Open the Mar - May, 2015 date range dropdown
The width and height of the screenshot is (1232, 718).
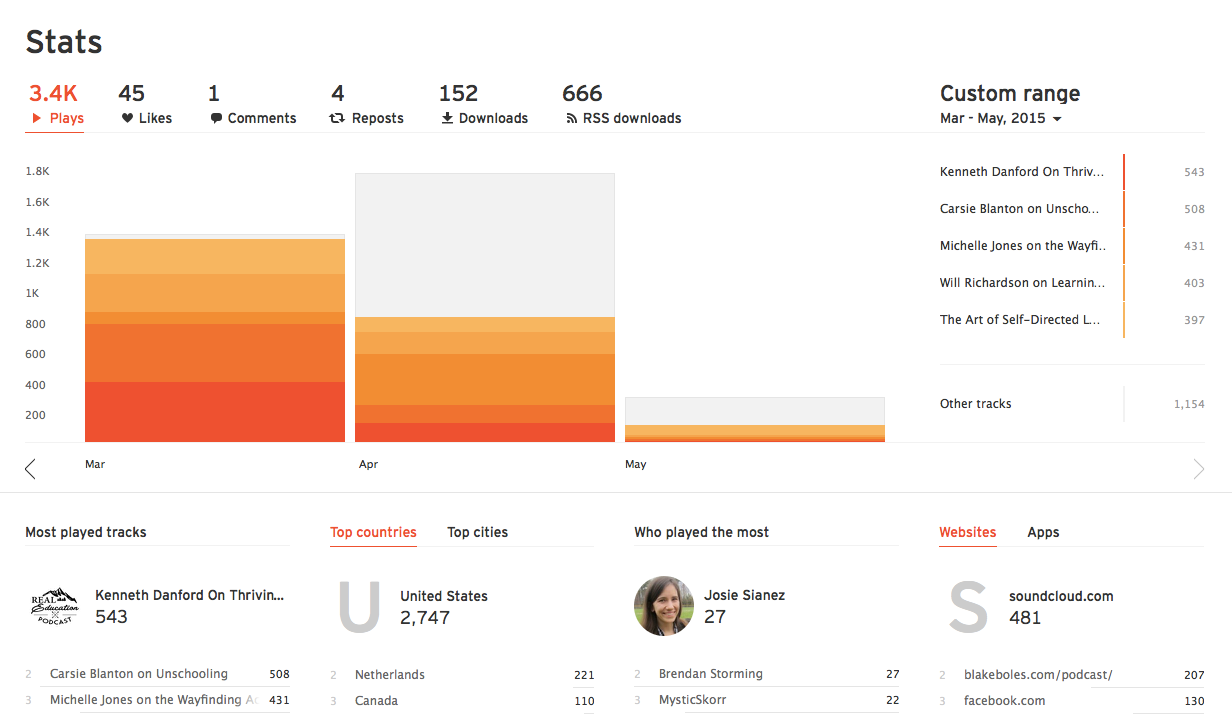click(1000, 118)
